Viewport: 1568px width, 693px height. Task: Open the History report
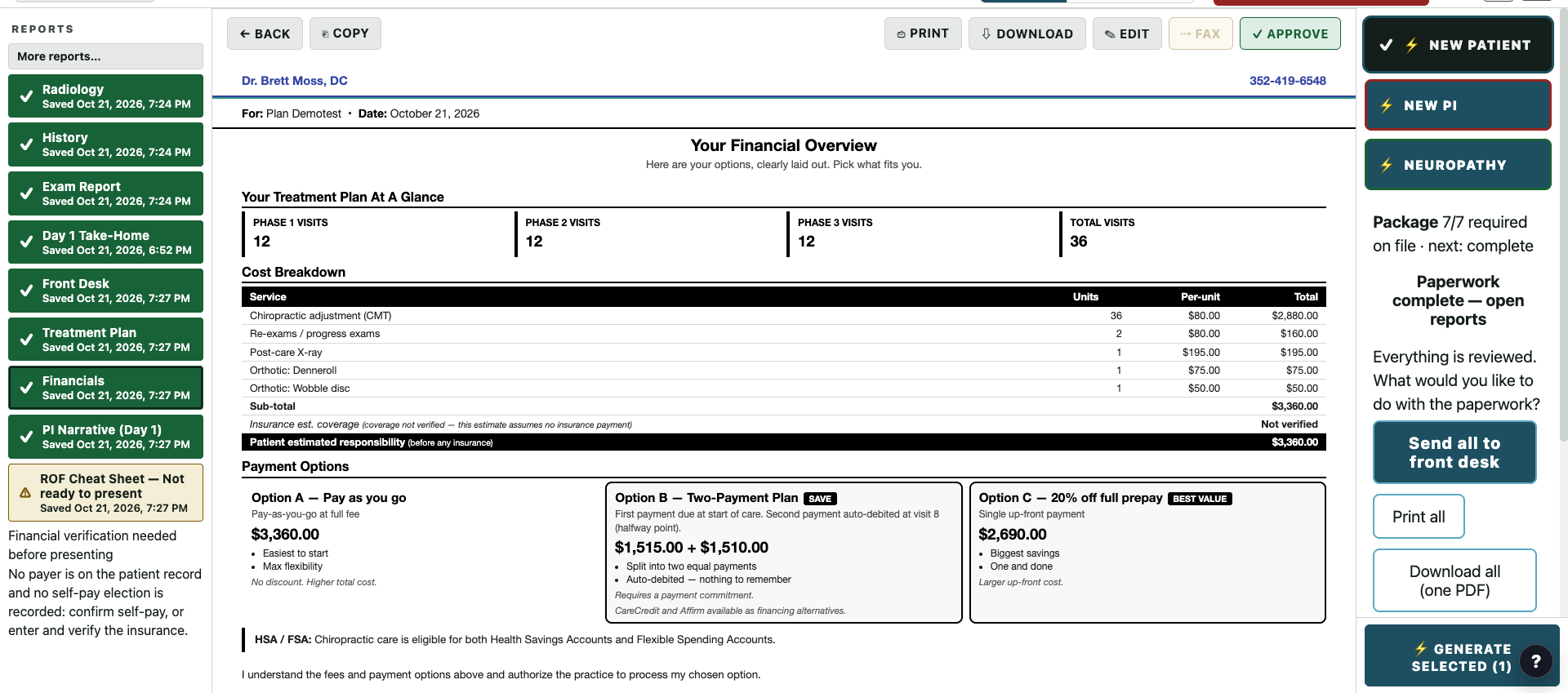105,144
